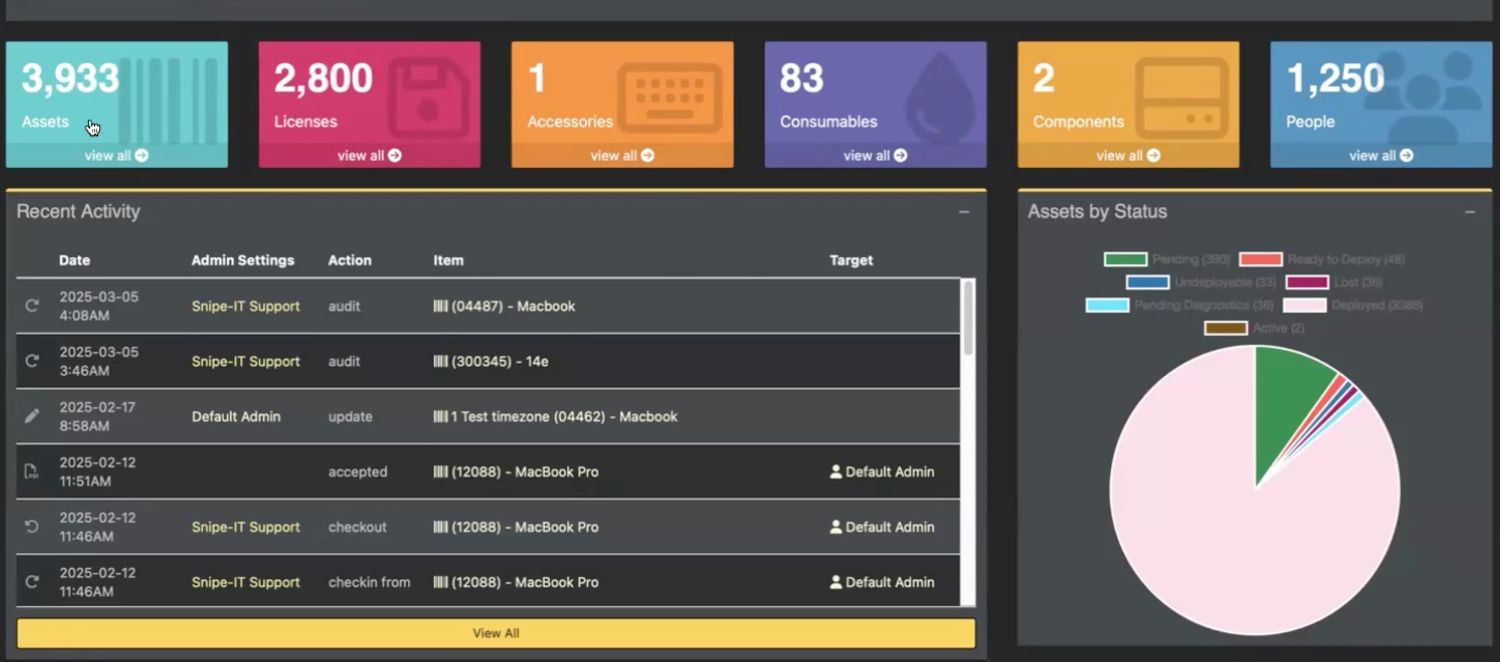Open Snipe-IT Support in checkout row

coord(246,526)
